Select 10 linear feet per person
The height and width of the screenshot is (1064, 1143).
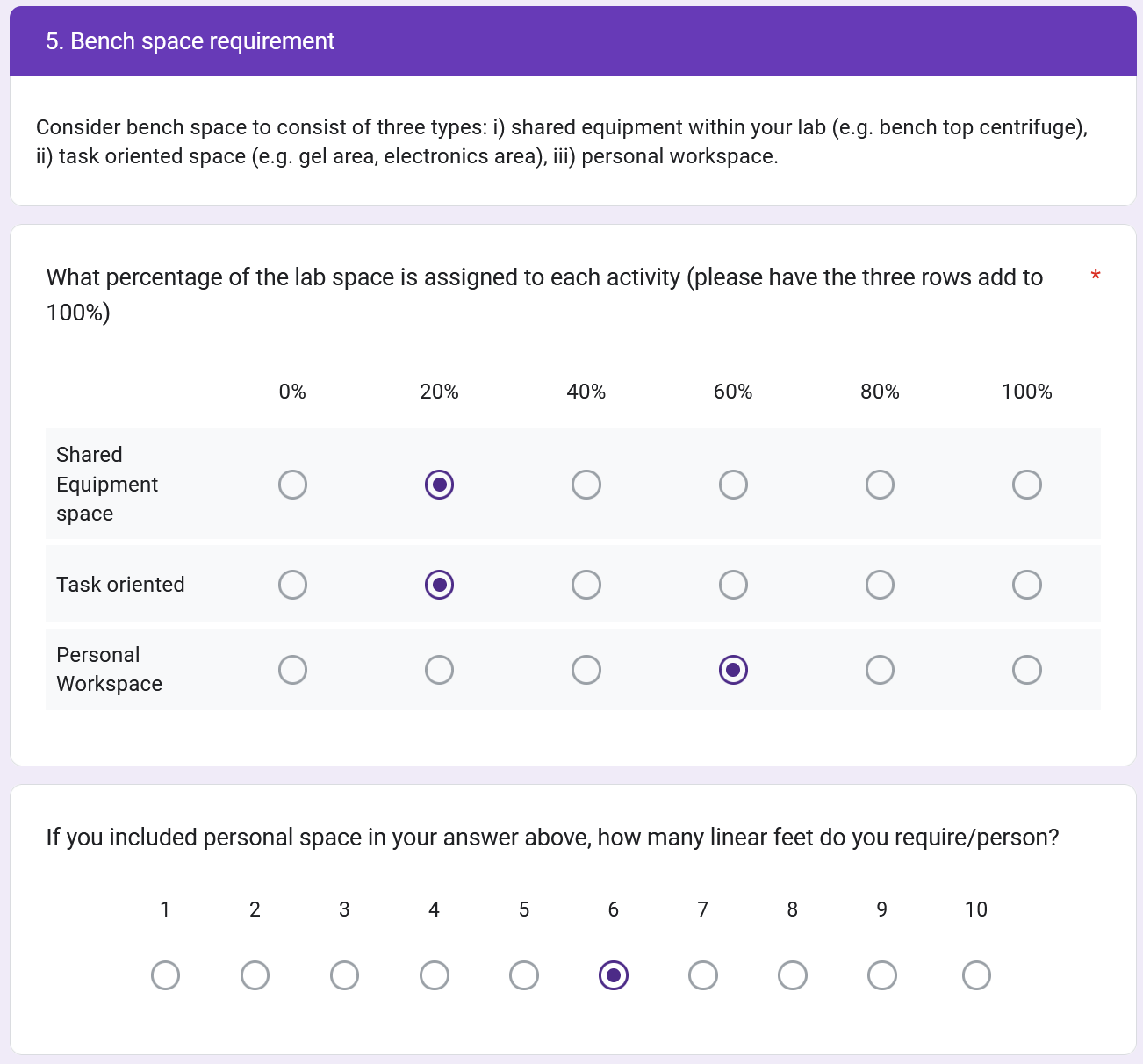tap(976, 975)
